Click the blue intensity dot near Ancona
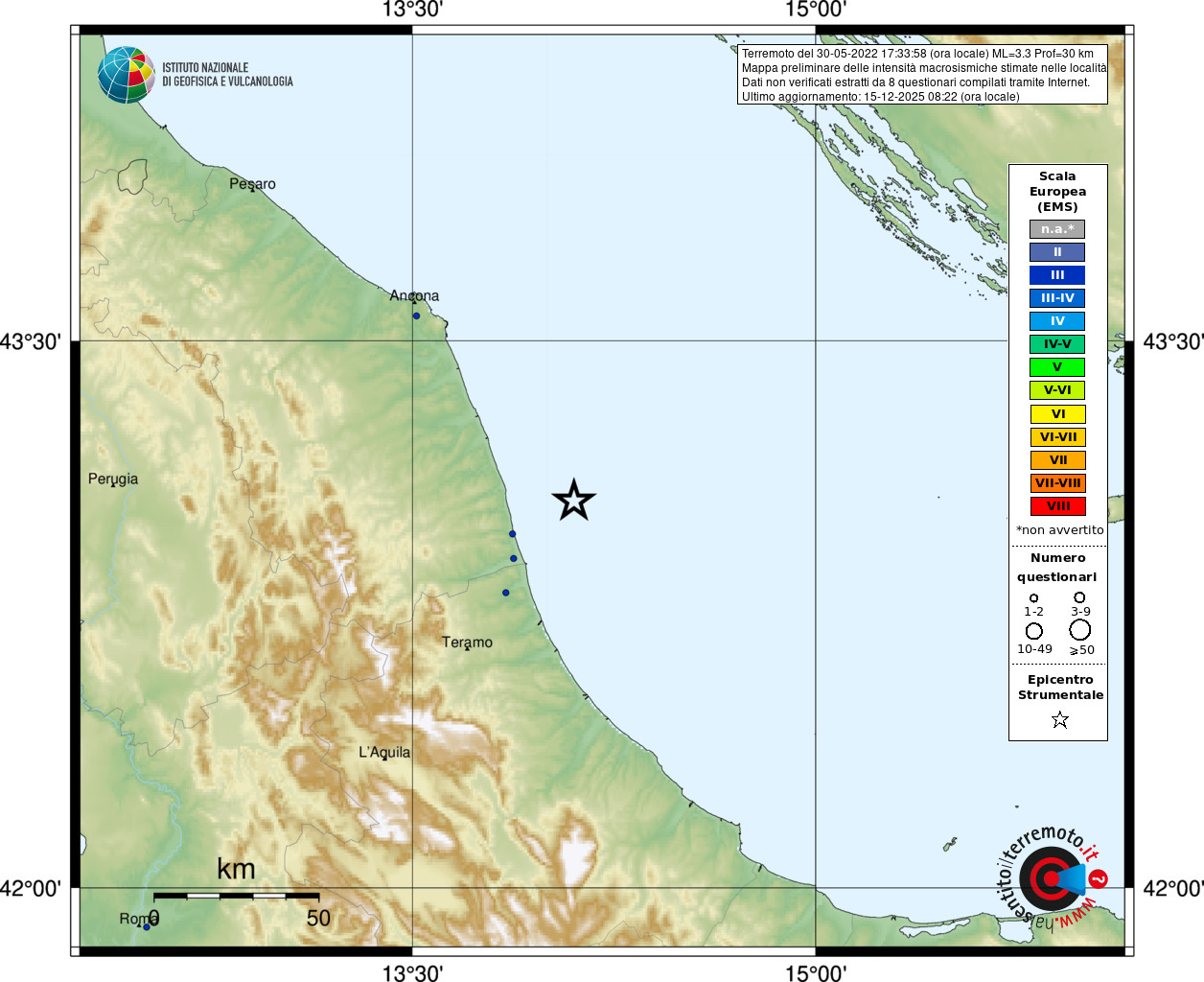This screenshot has height=982, width=1204. coord(416,316)
